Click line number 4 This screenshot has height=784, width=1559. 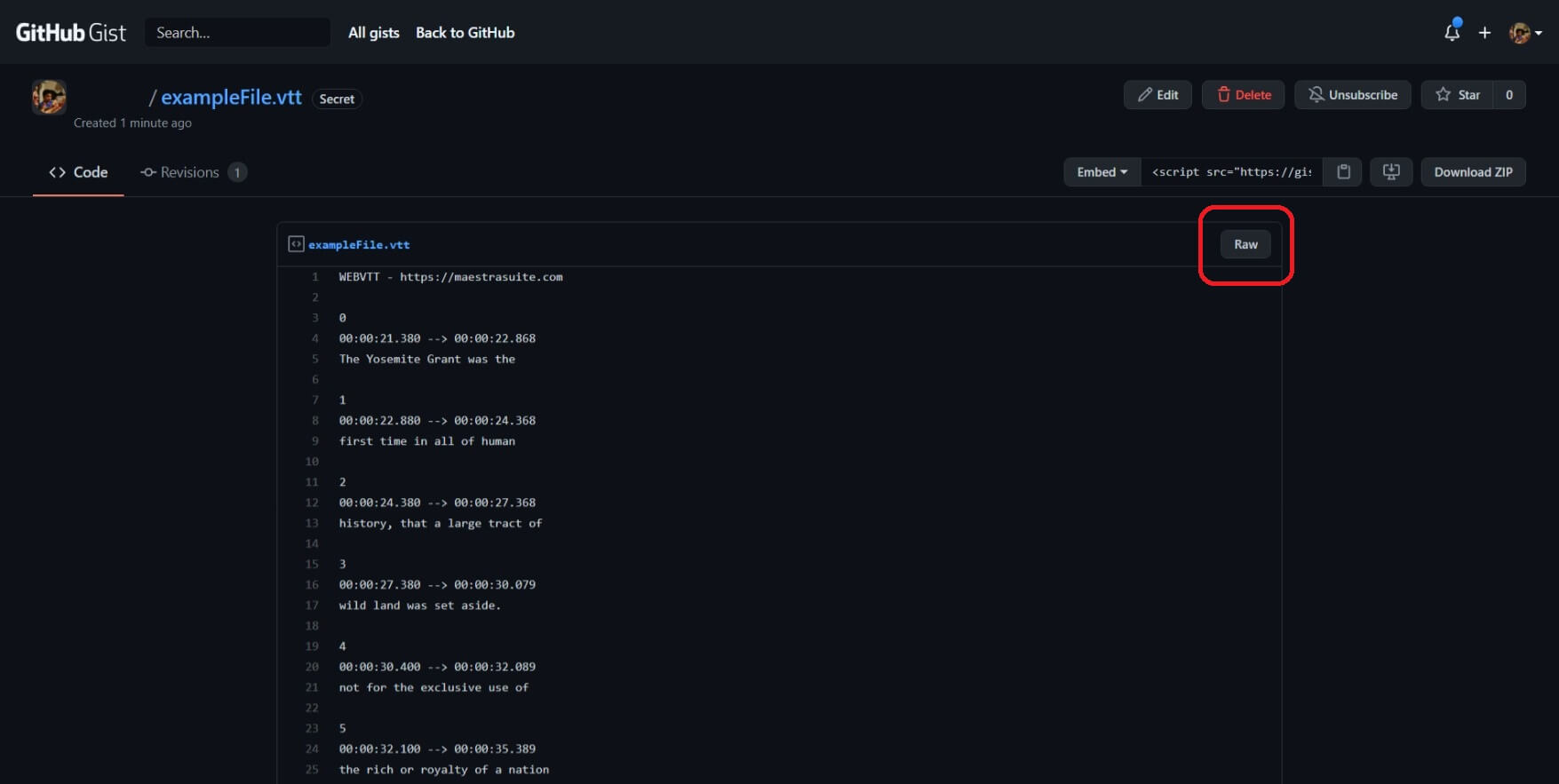(314, 338)
